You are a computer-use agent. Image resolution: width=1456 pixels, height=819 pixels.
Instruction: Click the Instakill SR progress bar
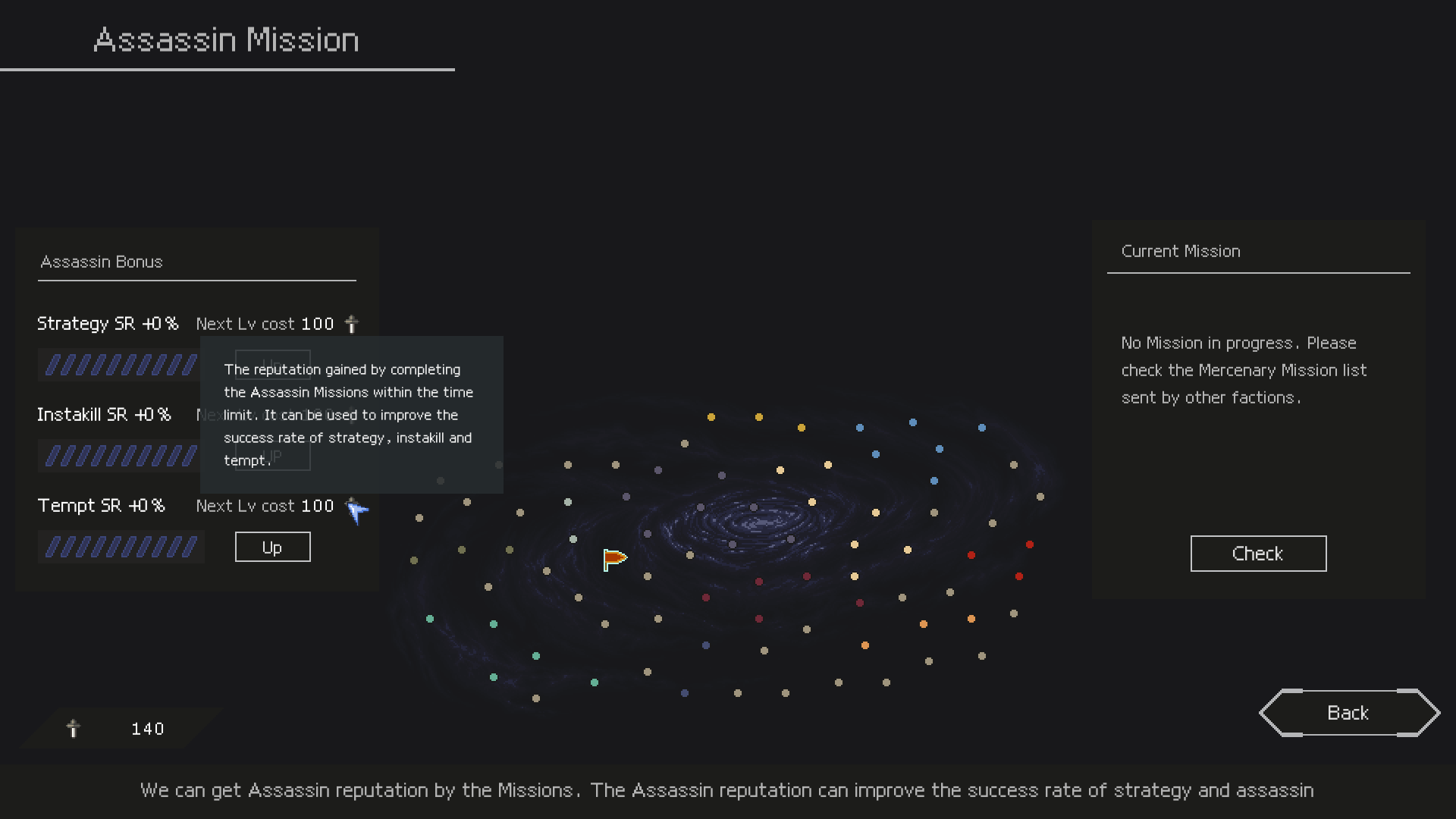pos(120,457)
